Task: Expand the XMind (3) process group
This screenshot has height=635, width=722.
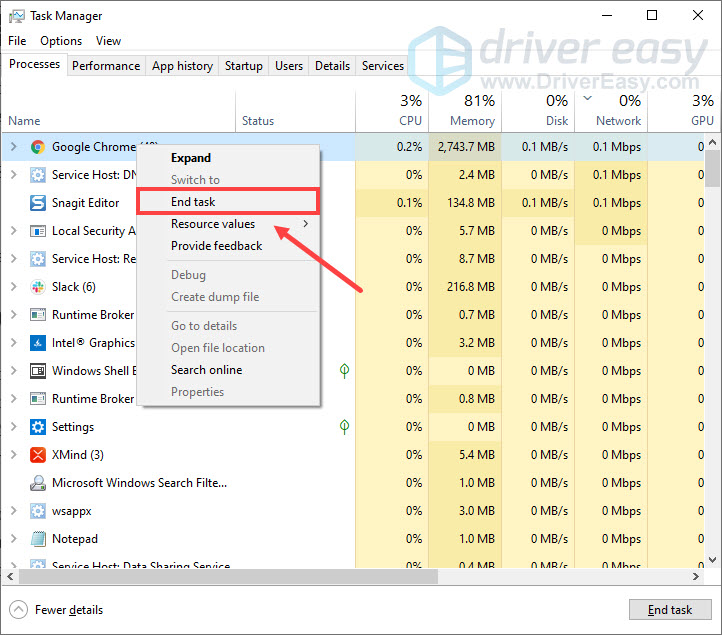Action: click(13, 455)
